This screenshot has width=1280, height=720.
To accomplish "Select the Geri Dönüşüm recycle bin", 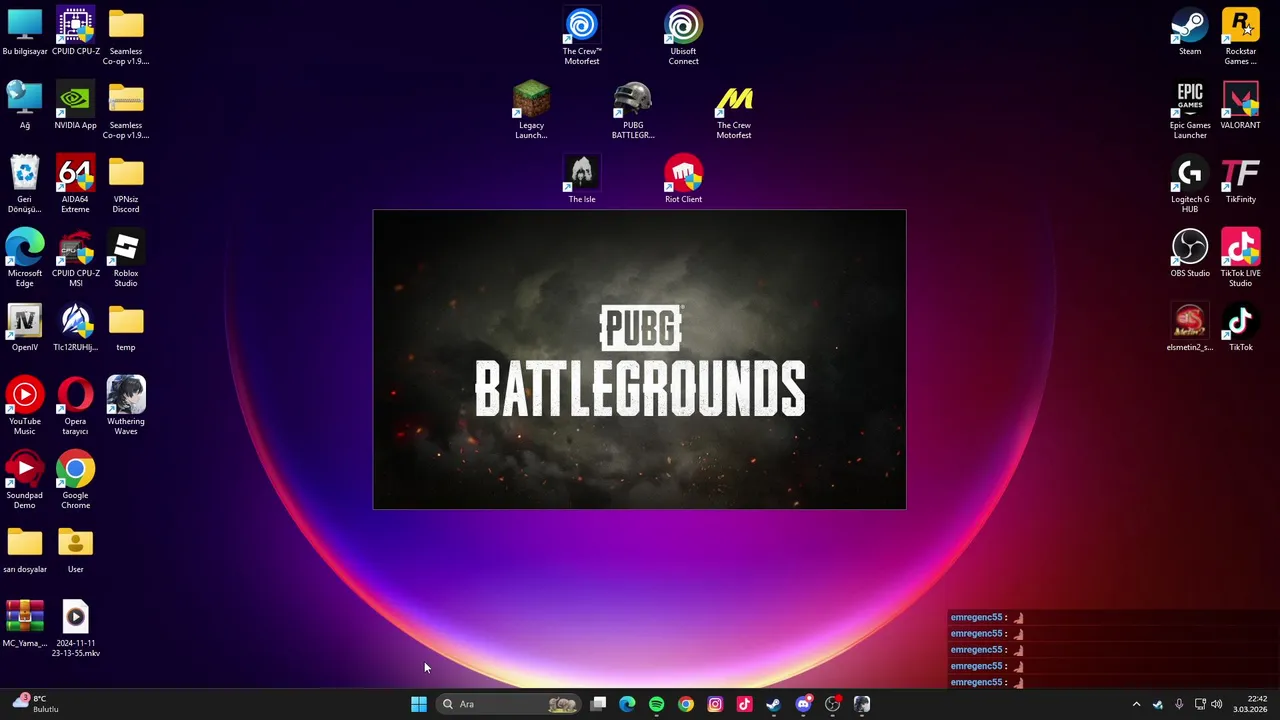I will coord(25,184).
